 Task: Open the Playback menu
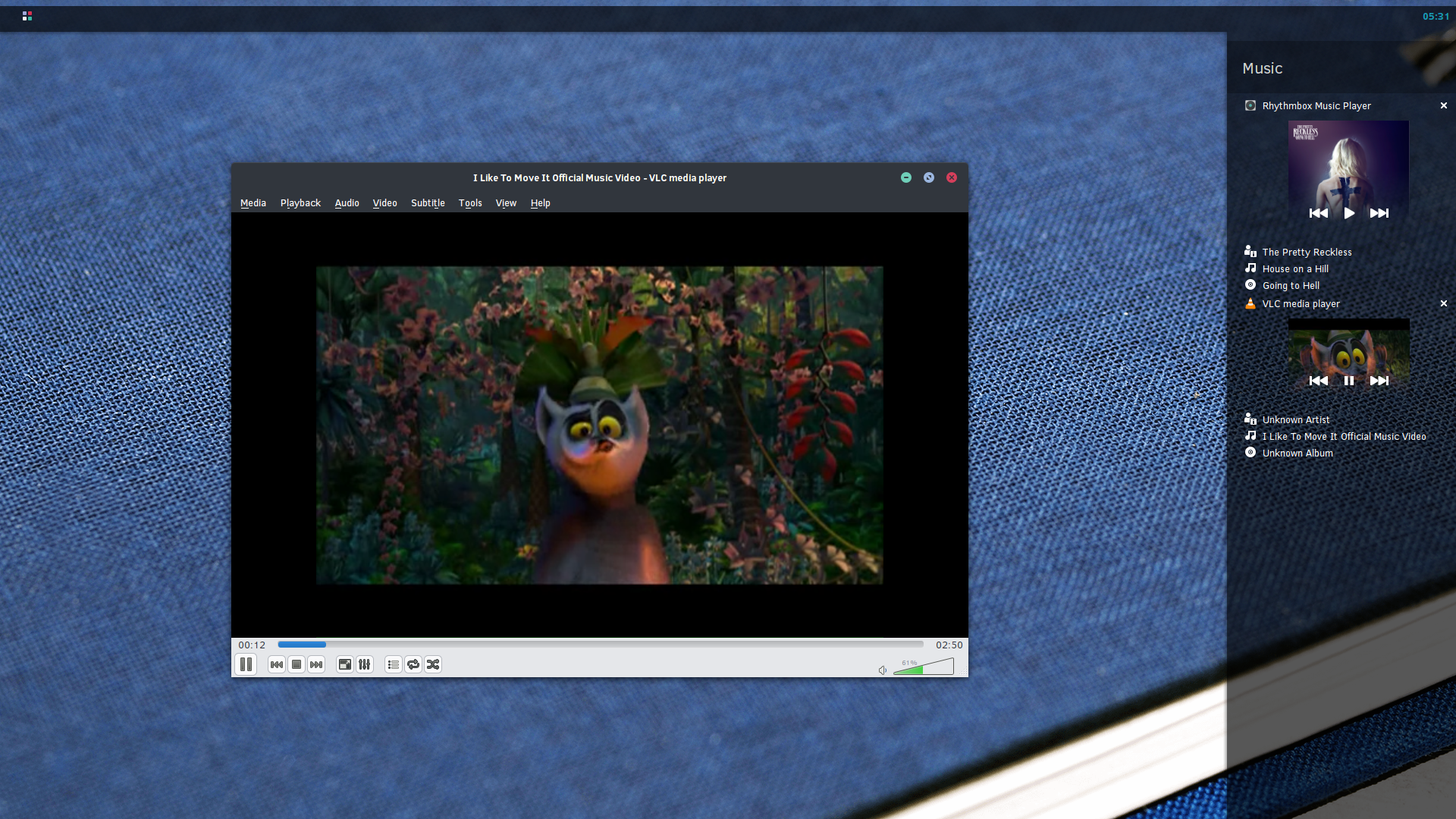(300, 203)
